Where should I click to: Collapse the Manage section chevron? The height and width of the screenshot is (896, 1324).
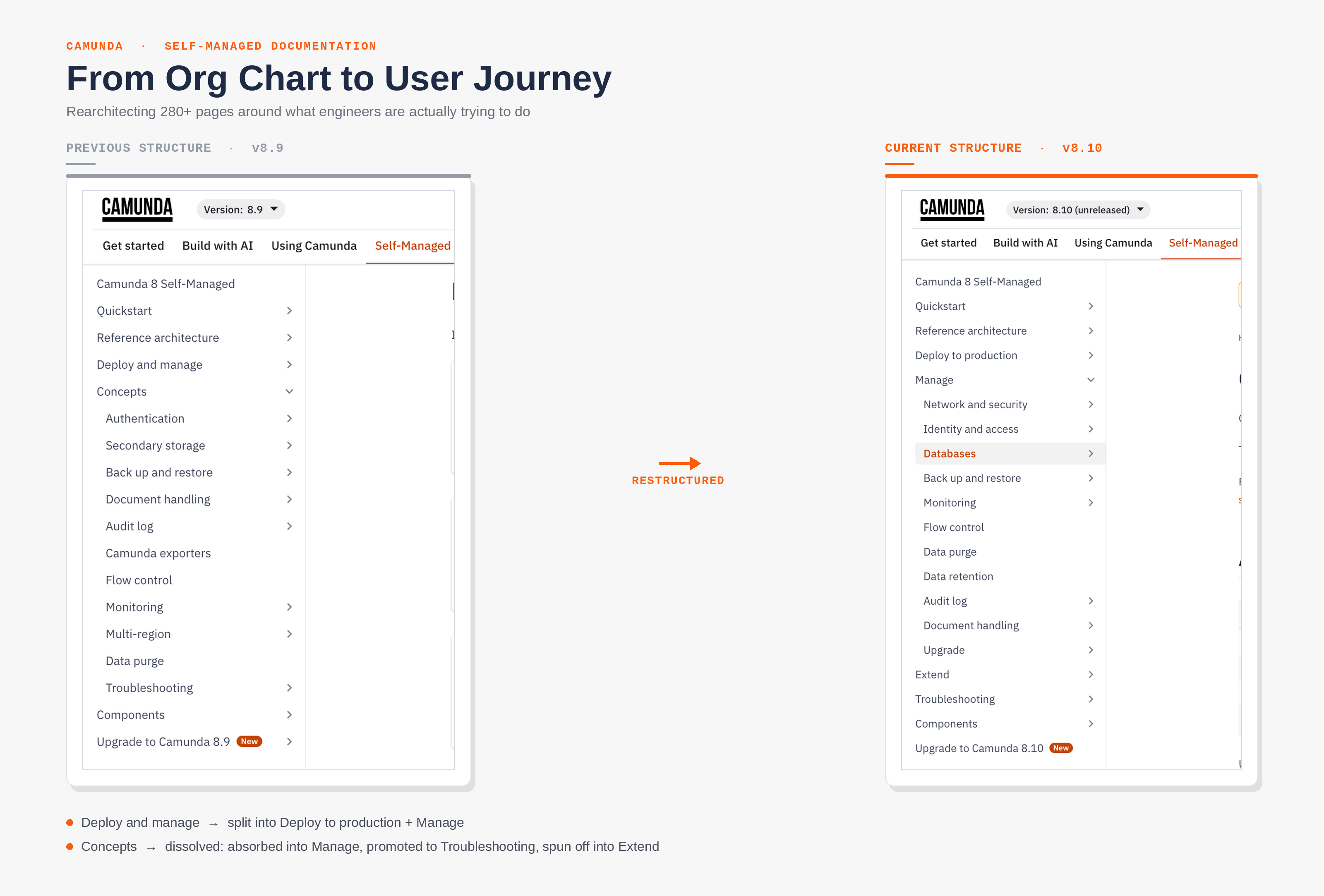point(1090,380)
